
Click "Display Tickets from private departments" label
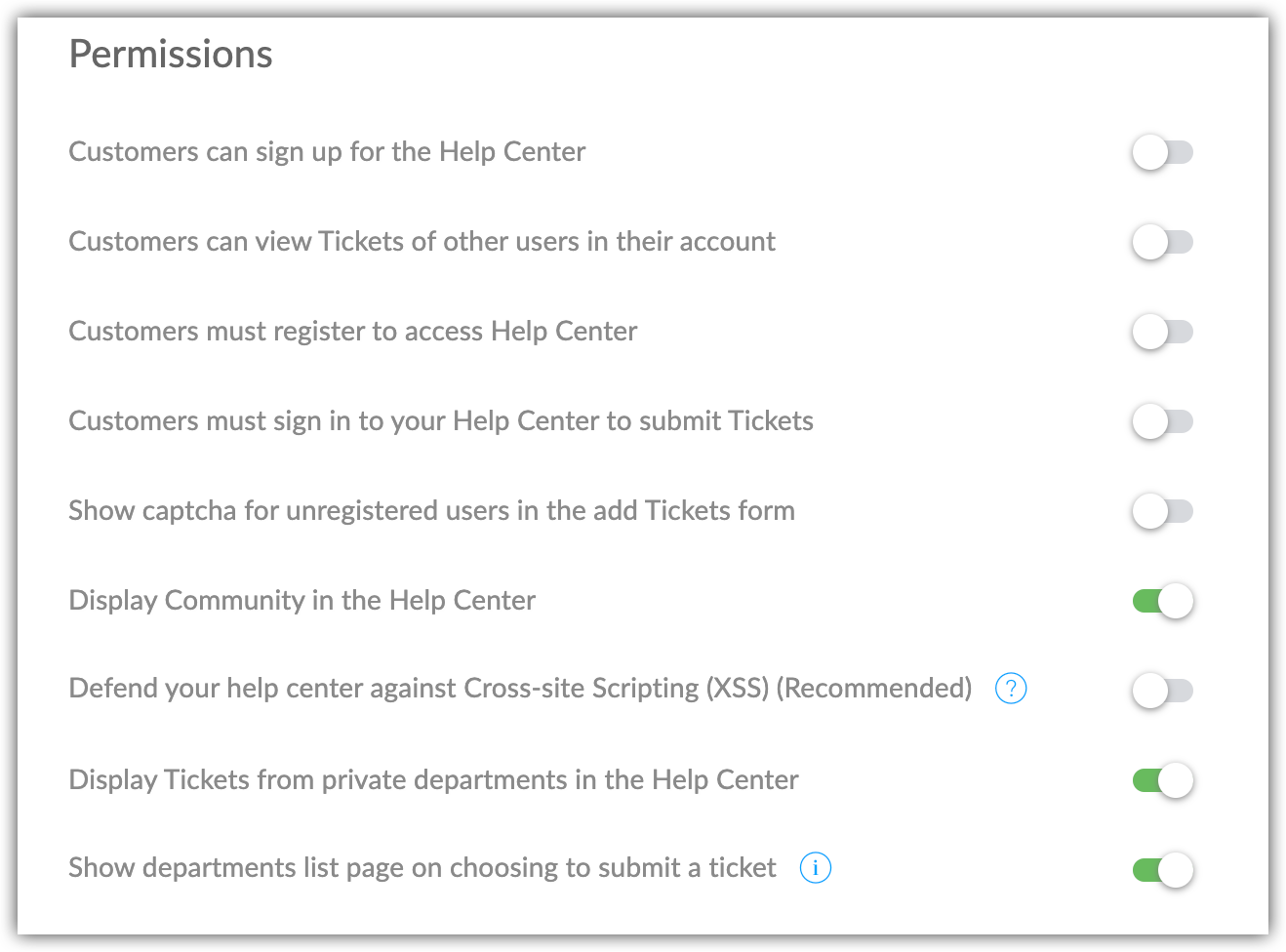point(433,780)
